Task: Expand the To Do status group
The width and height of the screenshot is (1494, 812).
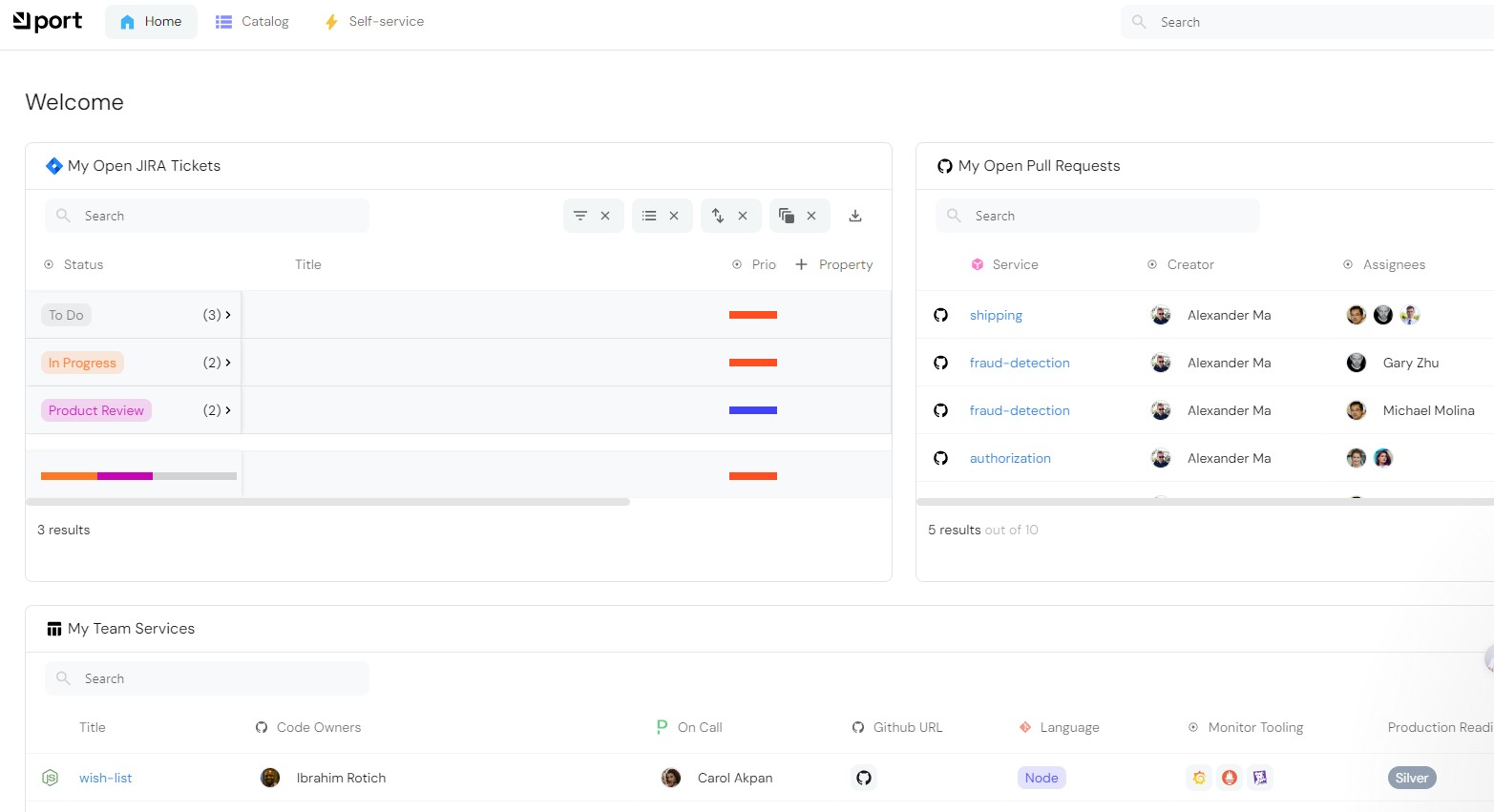Action: (227, 315)
